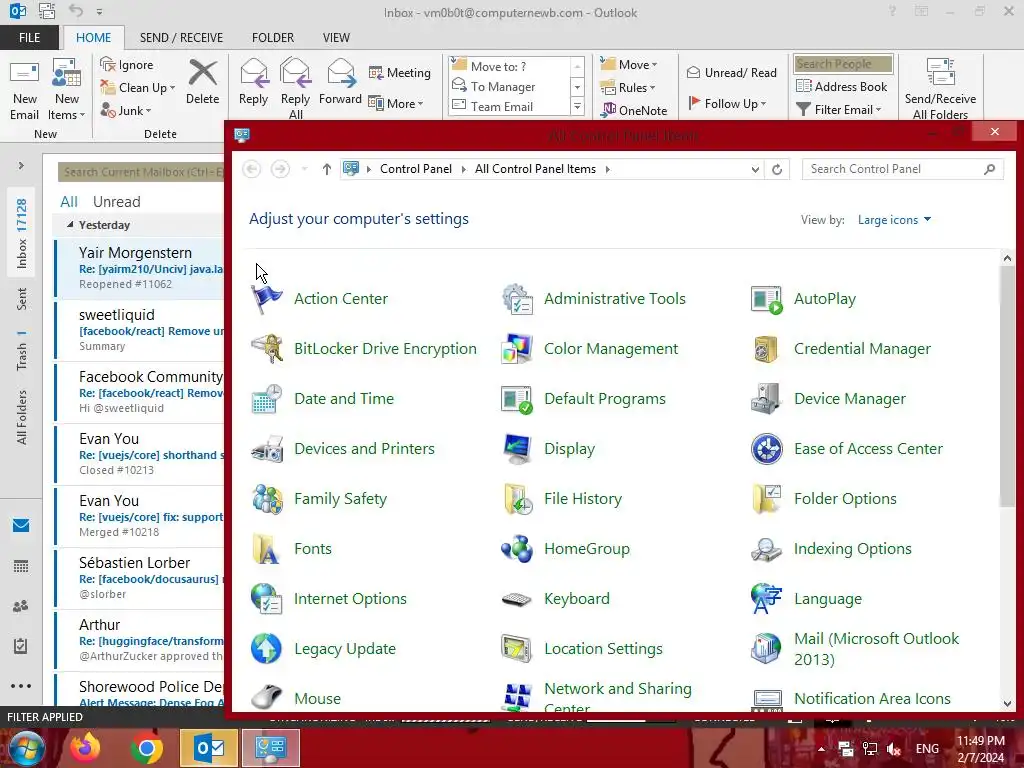The width and height of the screenshot is (1024, 768).
Task: Open Credential Manager
Action: coord(841,349)
